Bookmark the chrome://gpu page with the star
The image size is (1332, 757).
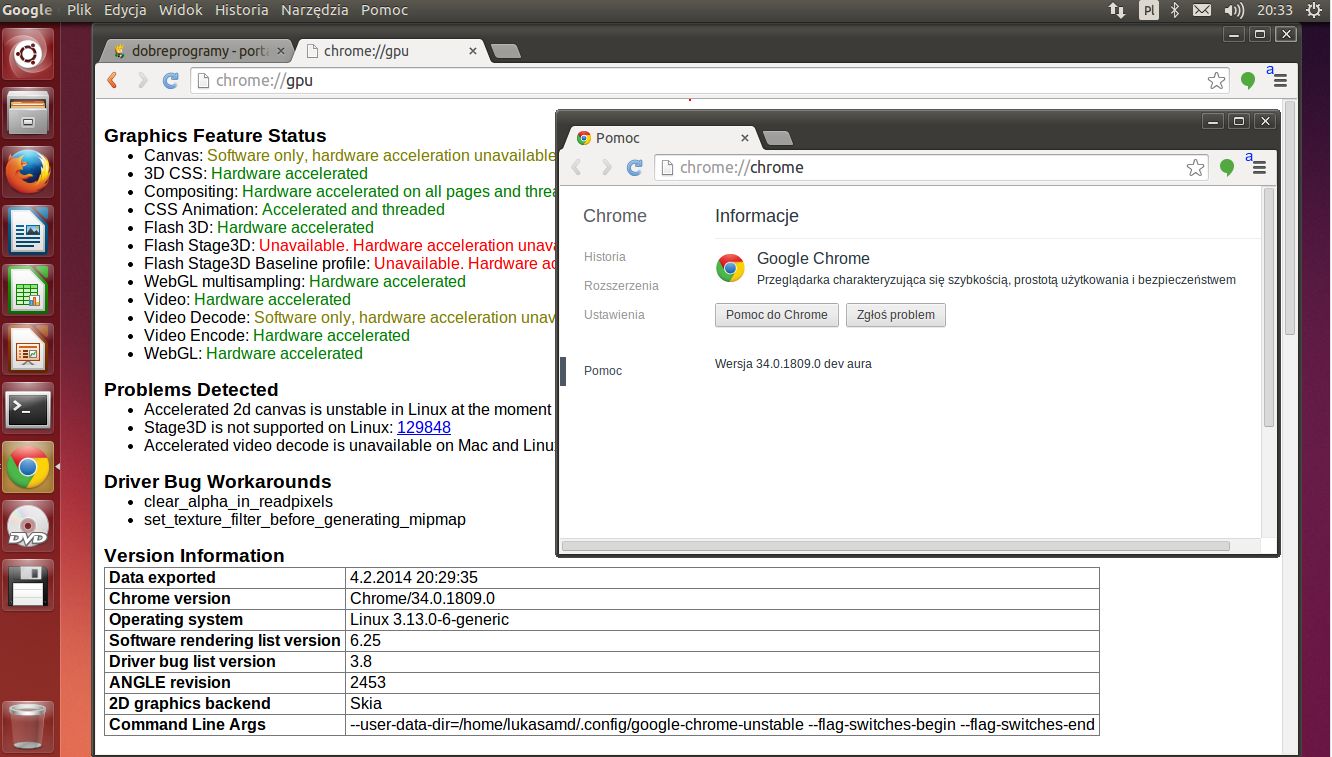click(1216, 80)
